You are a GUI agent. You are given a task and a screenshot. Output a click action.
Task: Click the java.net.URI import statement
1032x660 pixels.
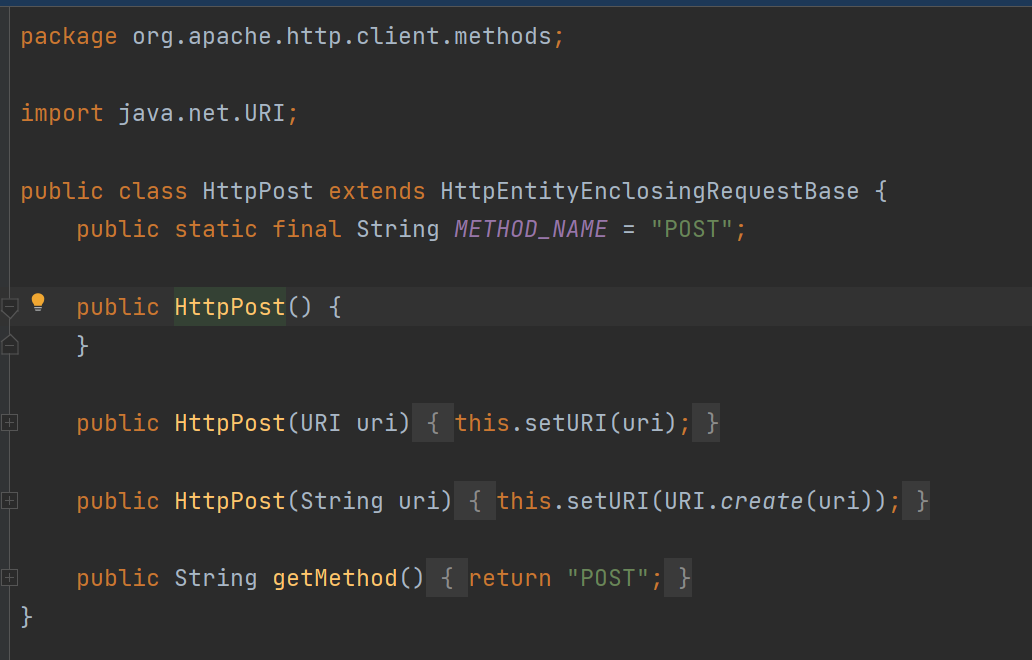pyautogui.click(x=201, y=113)
